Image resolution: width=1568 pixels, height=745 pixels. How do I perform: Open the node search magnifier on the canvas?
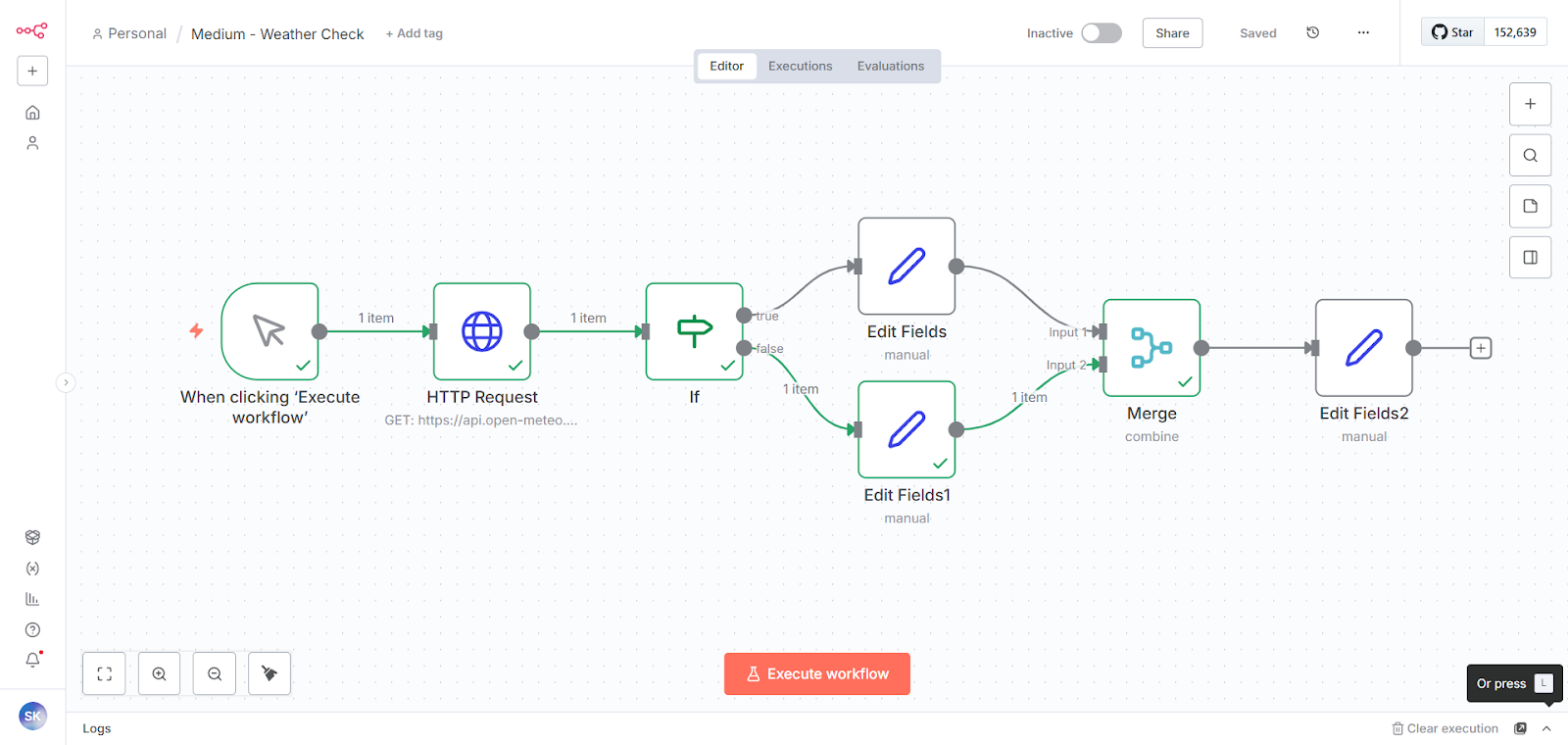click(x=1530, y=155)
